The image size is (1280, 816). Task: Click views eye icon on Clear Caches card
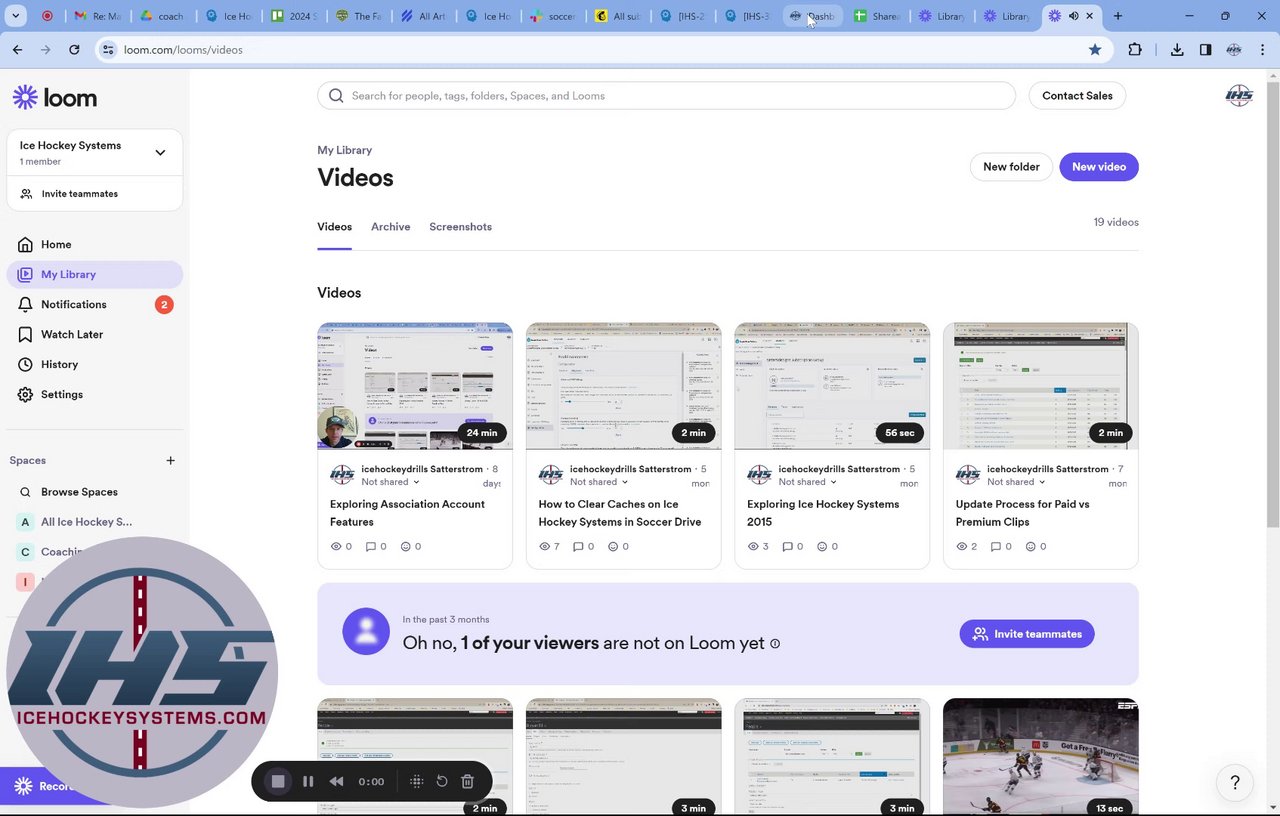545,546
